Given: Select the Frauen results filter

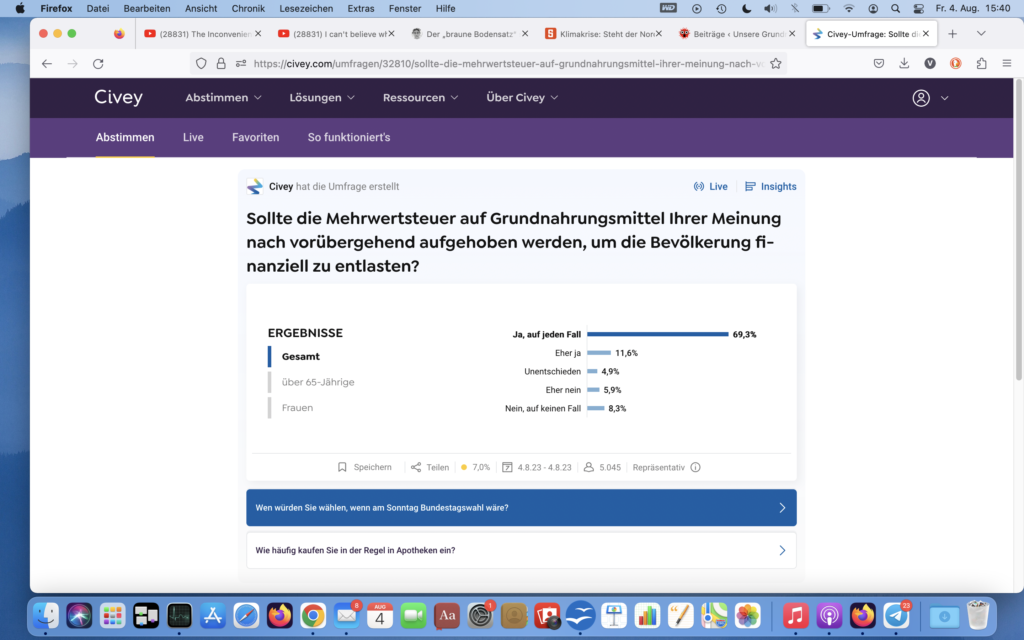Looking at the screenshot, I should coord(297,408).
